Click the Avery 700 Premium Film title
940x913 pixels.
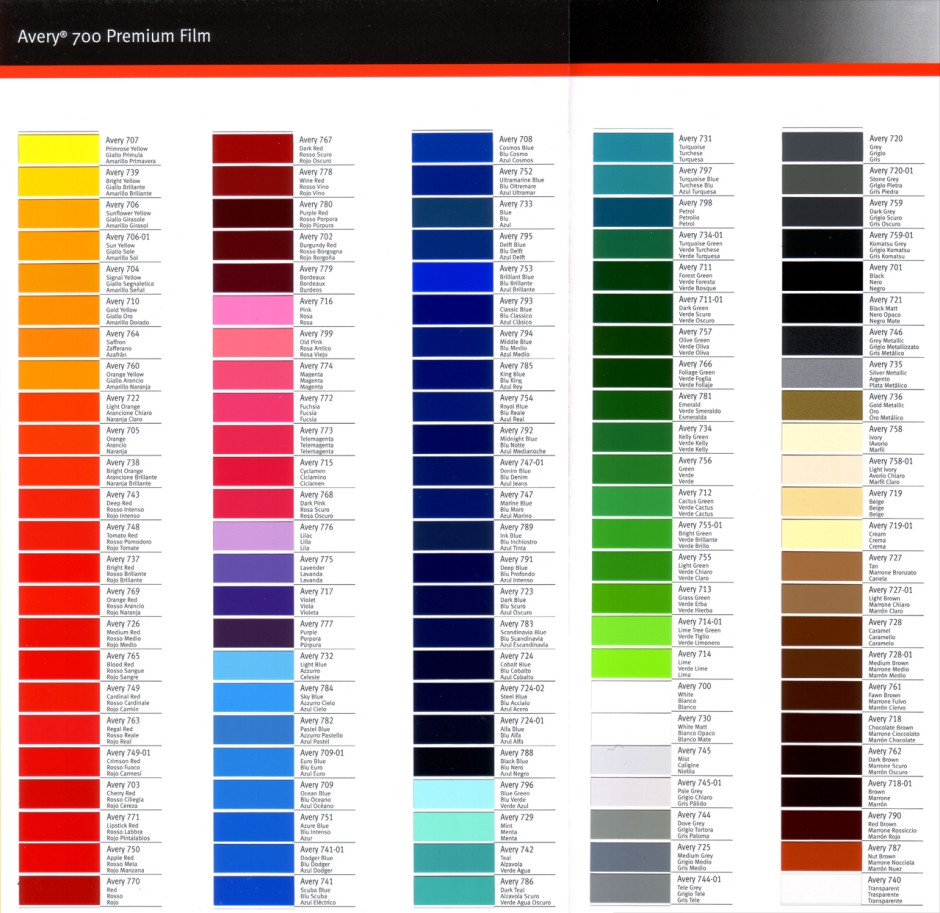(x=114, y=38)
